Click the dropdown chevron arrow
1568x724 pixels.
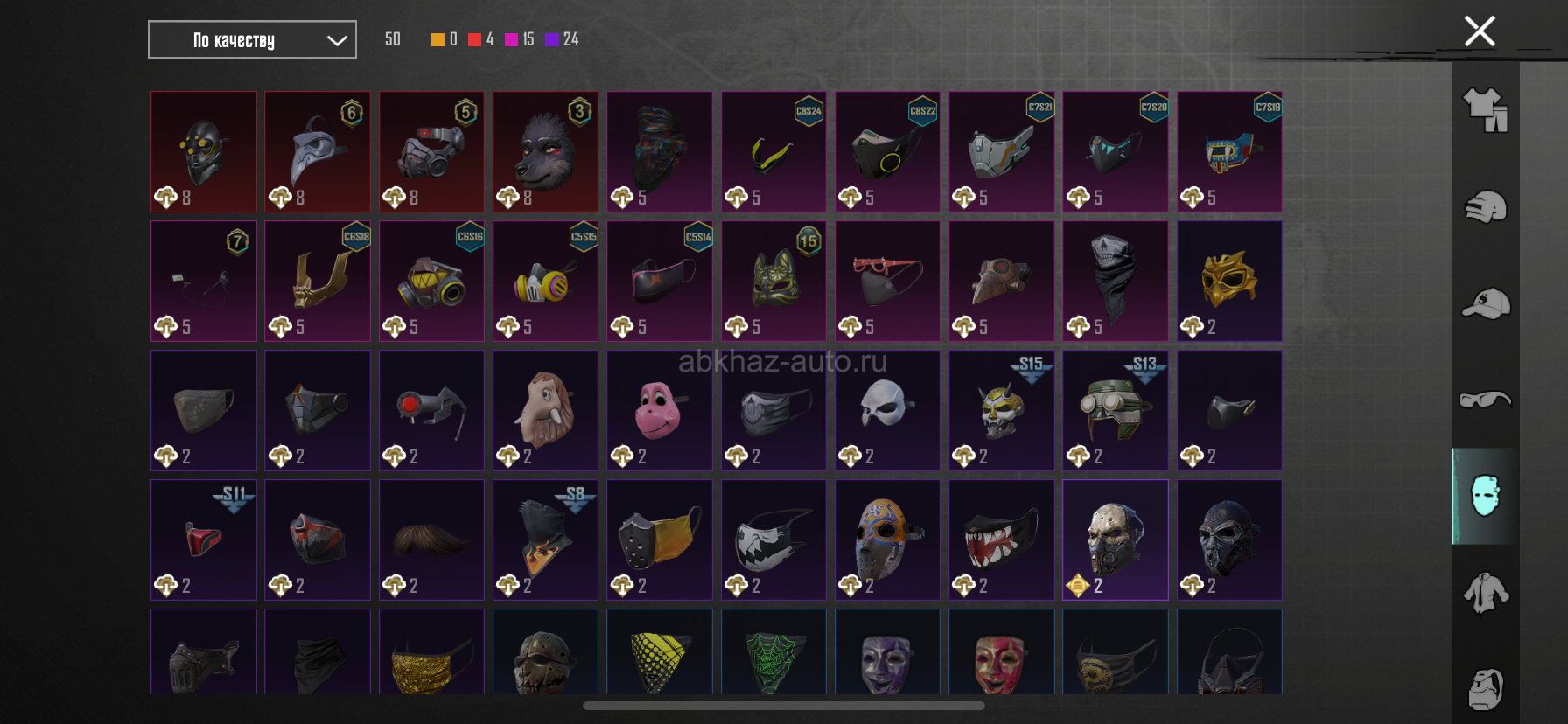click(x=337, y=40)
